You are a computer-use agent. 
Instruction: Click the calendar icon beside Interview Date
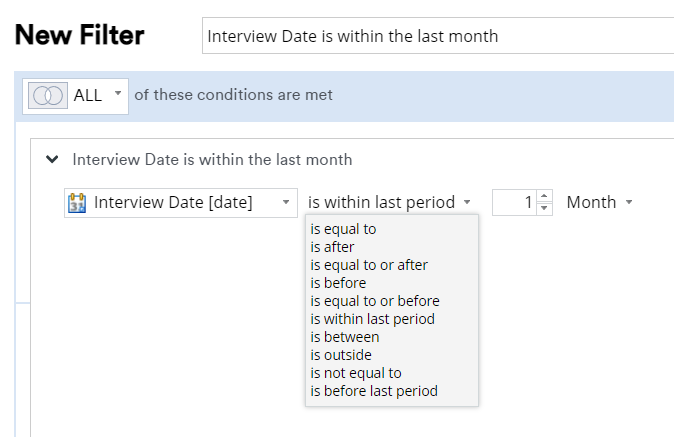pos(77,203)
